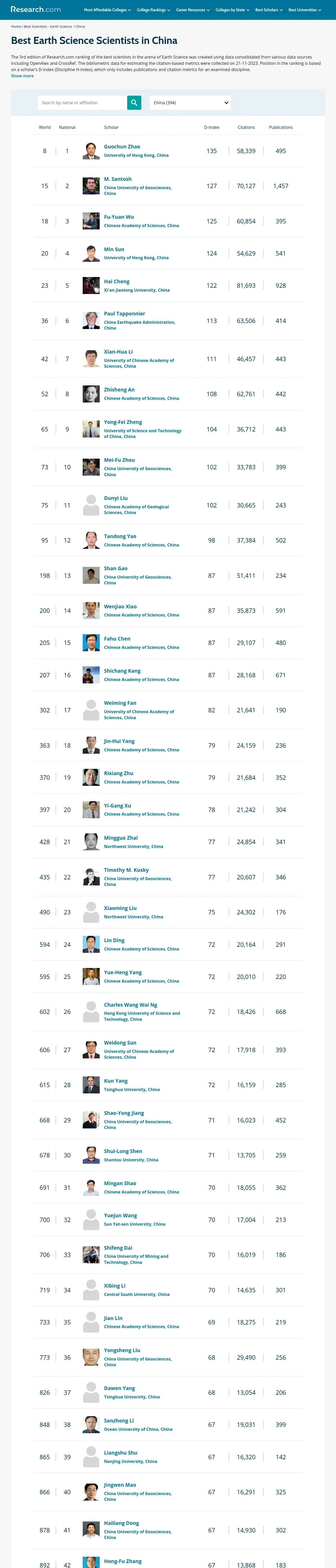Go to Home breadcrumb link

click(x=16, y=27)
